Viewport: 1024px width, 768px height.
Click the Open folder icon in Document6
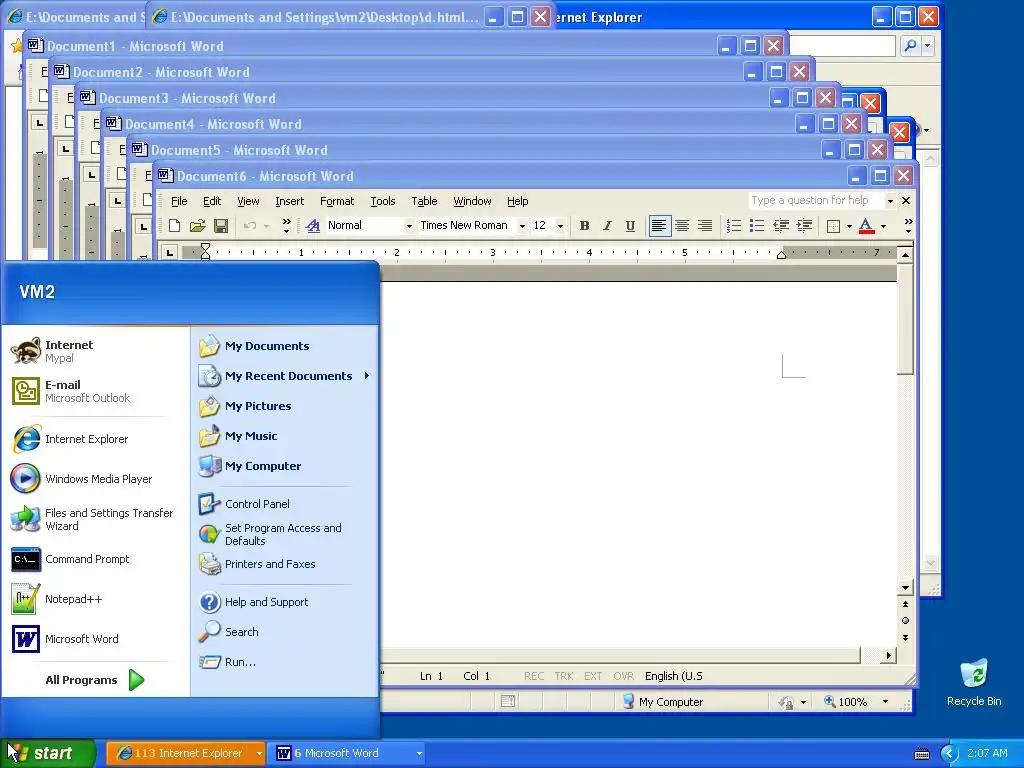(x=197, y=226)
